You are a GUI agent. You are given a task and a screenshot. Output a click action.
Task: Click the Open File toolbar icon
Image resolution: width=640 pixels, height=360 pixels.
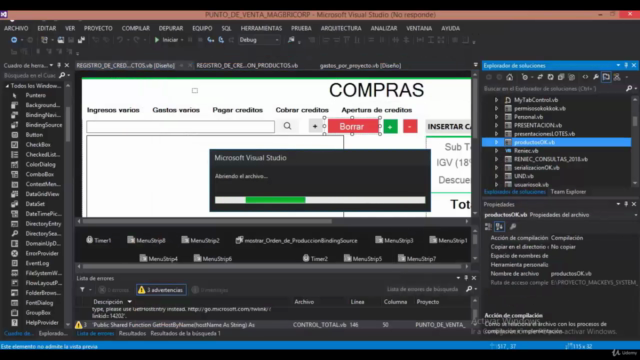60,40
